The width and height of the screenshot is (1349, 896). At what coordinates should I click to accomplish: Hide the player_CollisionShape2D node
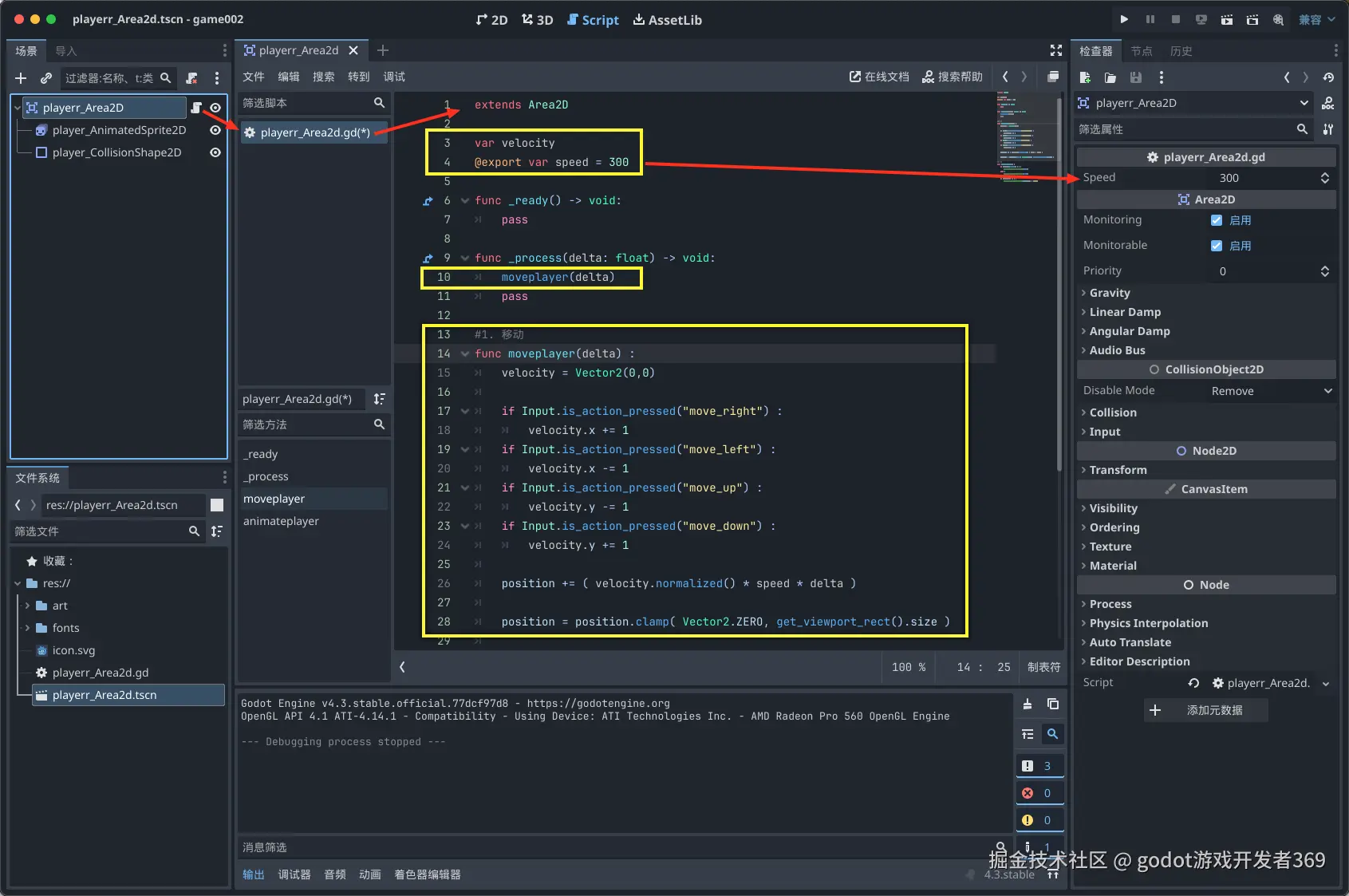[215, 152]
